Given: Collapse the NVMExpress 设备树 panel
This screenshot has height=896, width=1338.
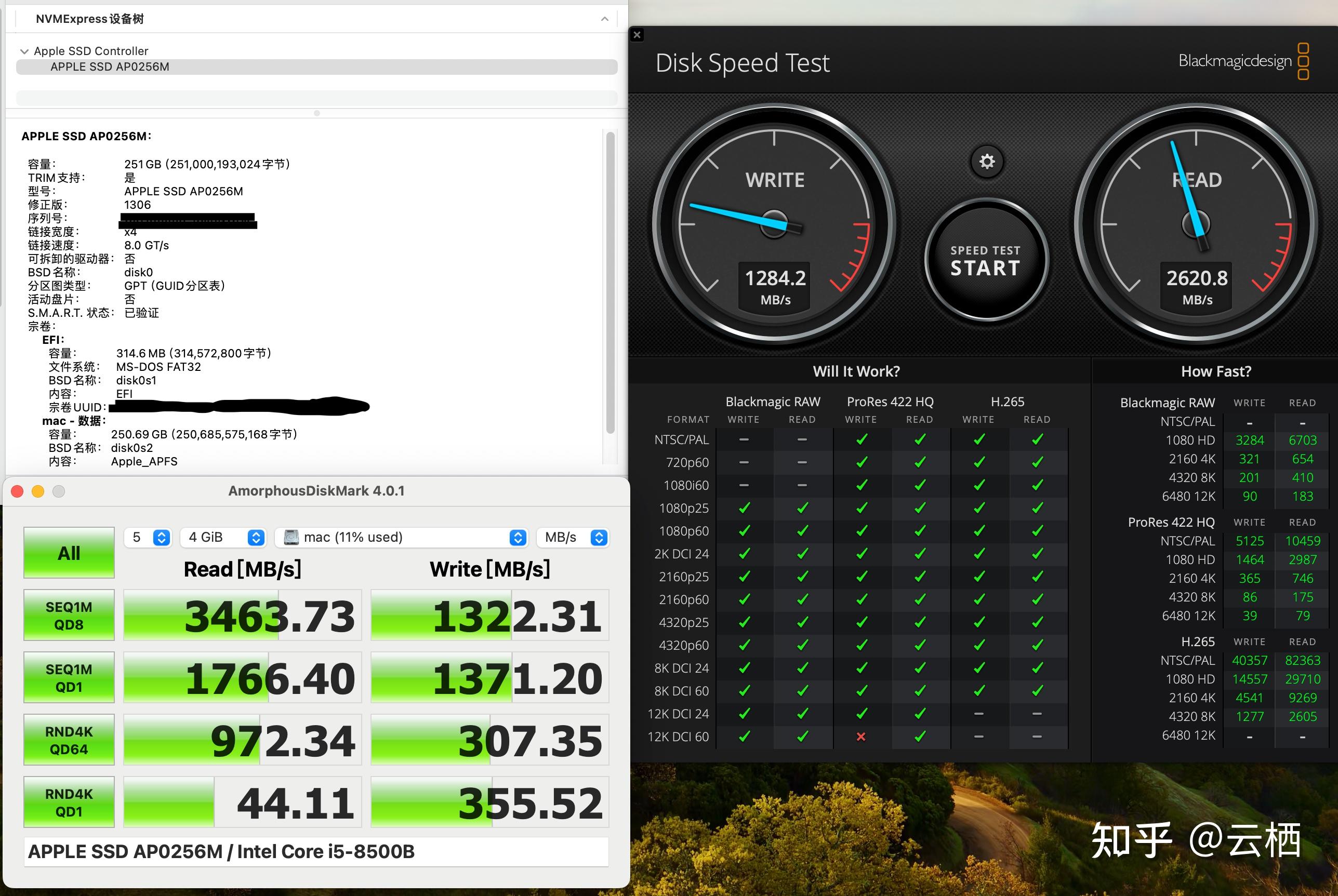Looking at the screenshot, I should click(605, 18).
